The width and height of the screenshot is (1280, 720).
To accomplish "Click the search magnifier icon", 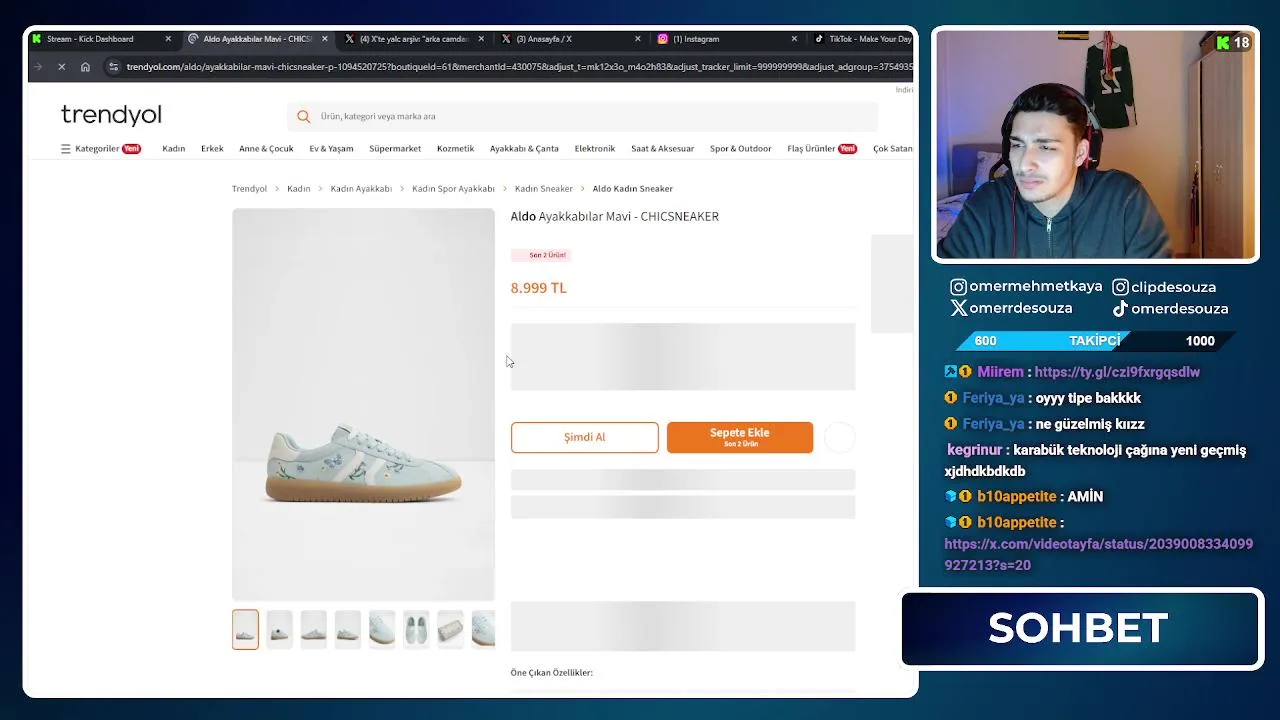I will tap(304, 116).
